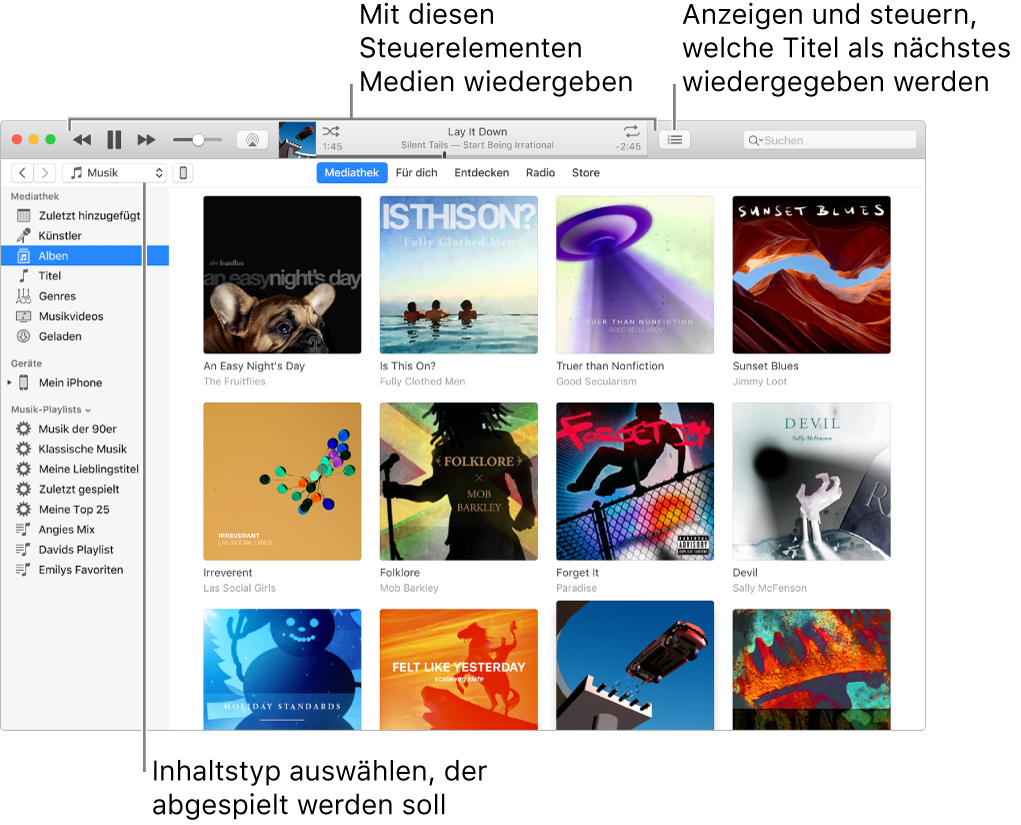
Task: Click Mob Barkley artist name
Action: [409, 588]
